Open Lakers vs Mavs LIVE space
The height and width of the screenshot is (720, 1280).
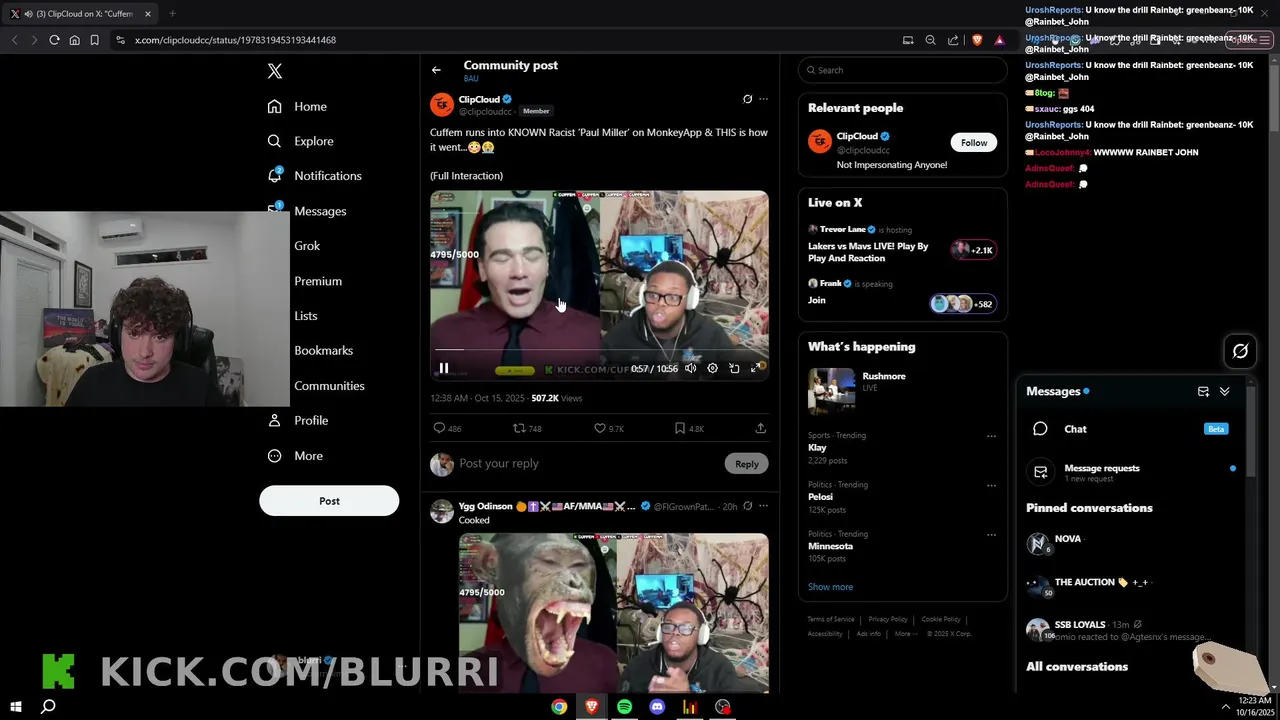(x=868, y=252)
